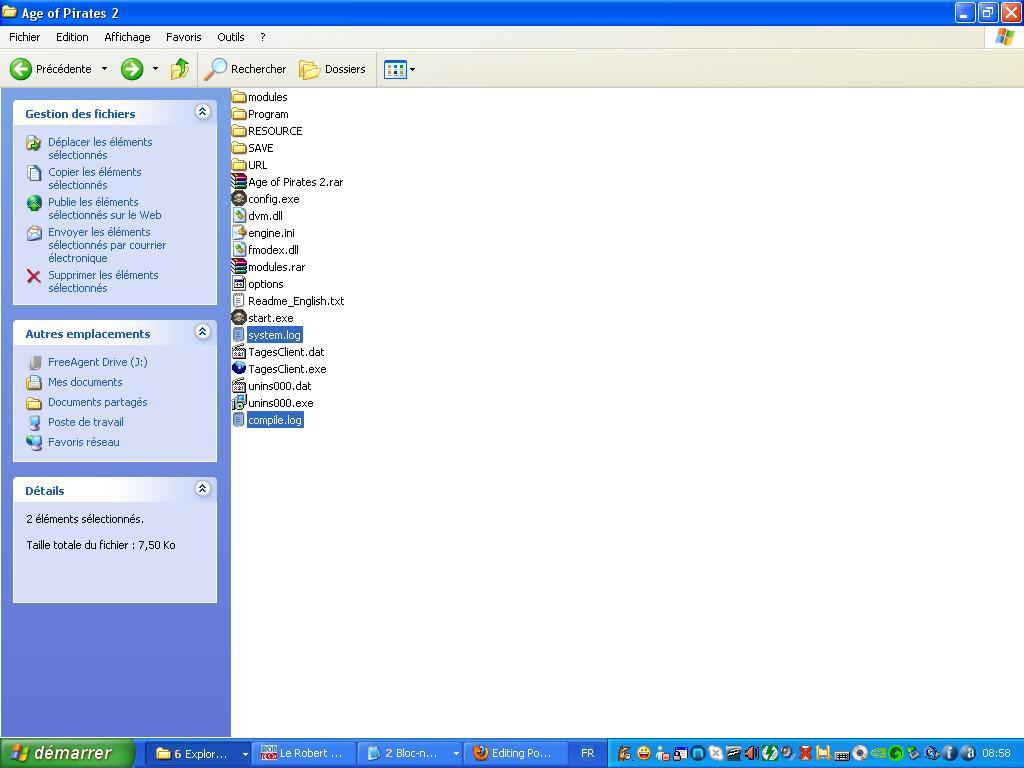Go to Documents partagés
1024x768 pixels.
coord(97,402)
